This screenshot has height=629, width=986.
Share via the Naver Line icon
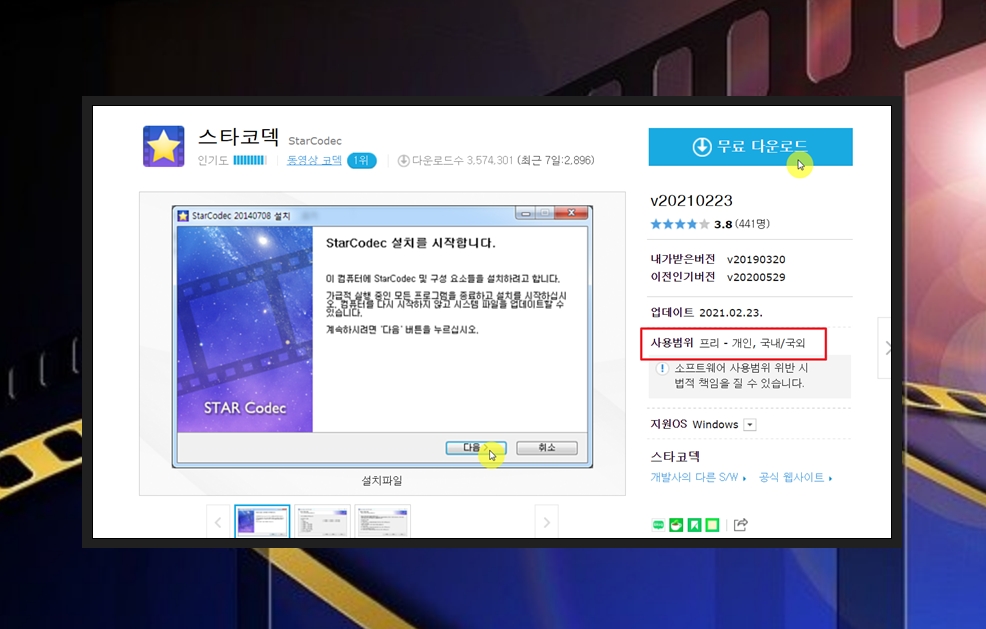[658, 525]
